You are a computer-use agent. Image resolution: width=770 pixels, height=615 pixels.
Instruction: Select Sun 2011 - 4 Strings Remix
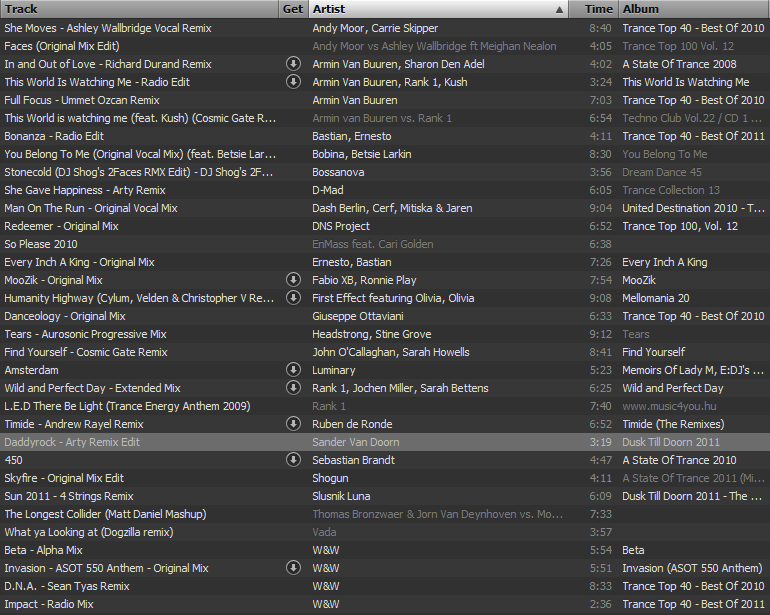[69, 496]
